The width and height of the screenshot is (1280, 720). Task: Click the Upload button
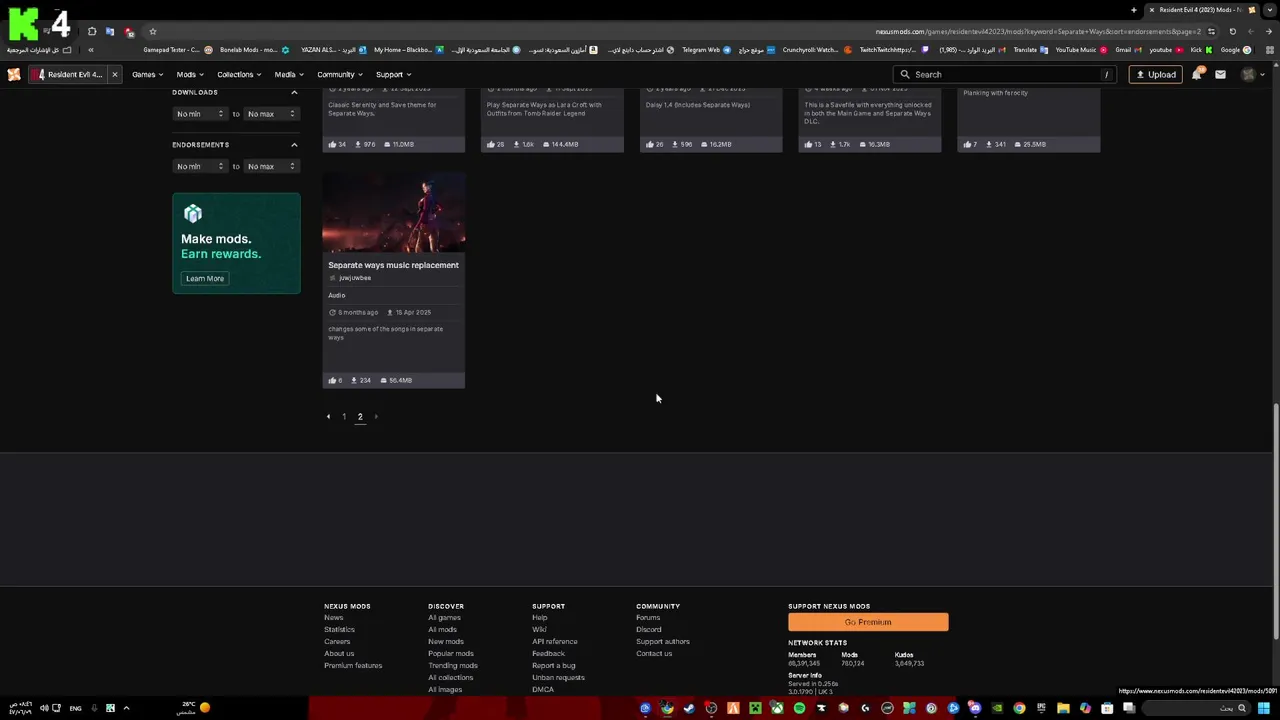(x=1156, y=74)
